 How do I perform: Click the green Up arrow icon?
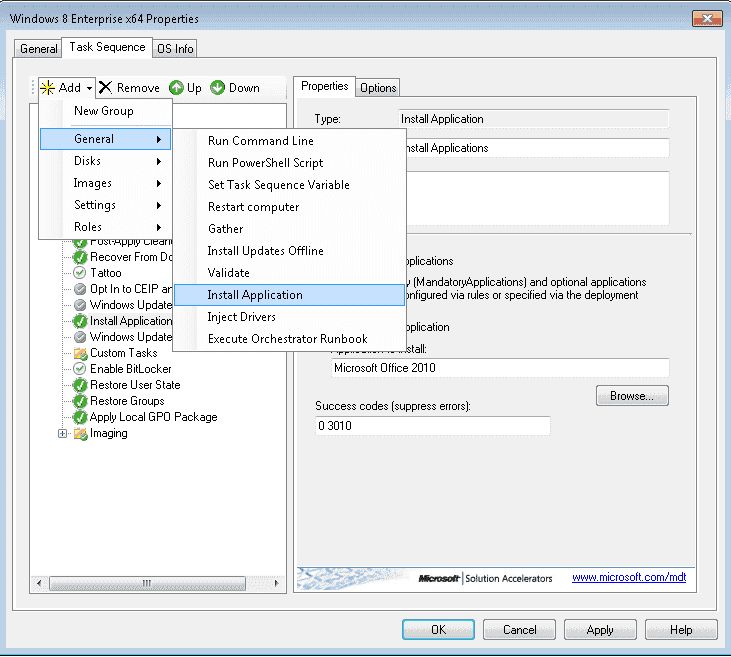[176, 88]
